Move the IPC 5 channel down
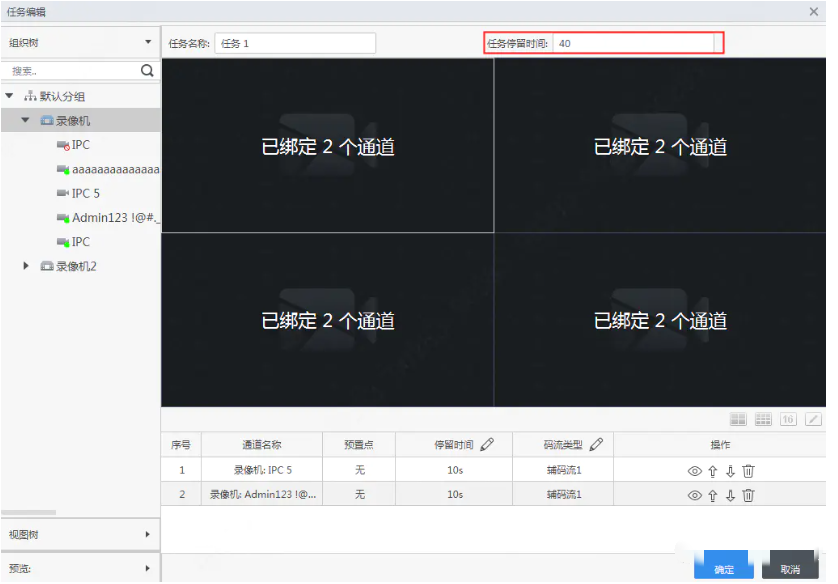This screenshot has height=584, width=838. 731,470
